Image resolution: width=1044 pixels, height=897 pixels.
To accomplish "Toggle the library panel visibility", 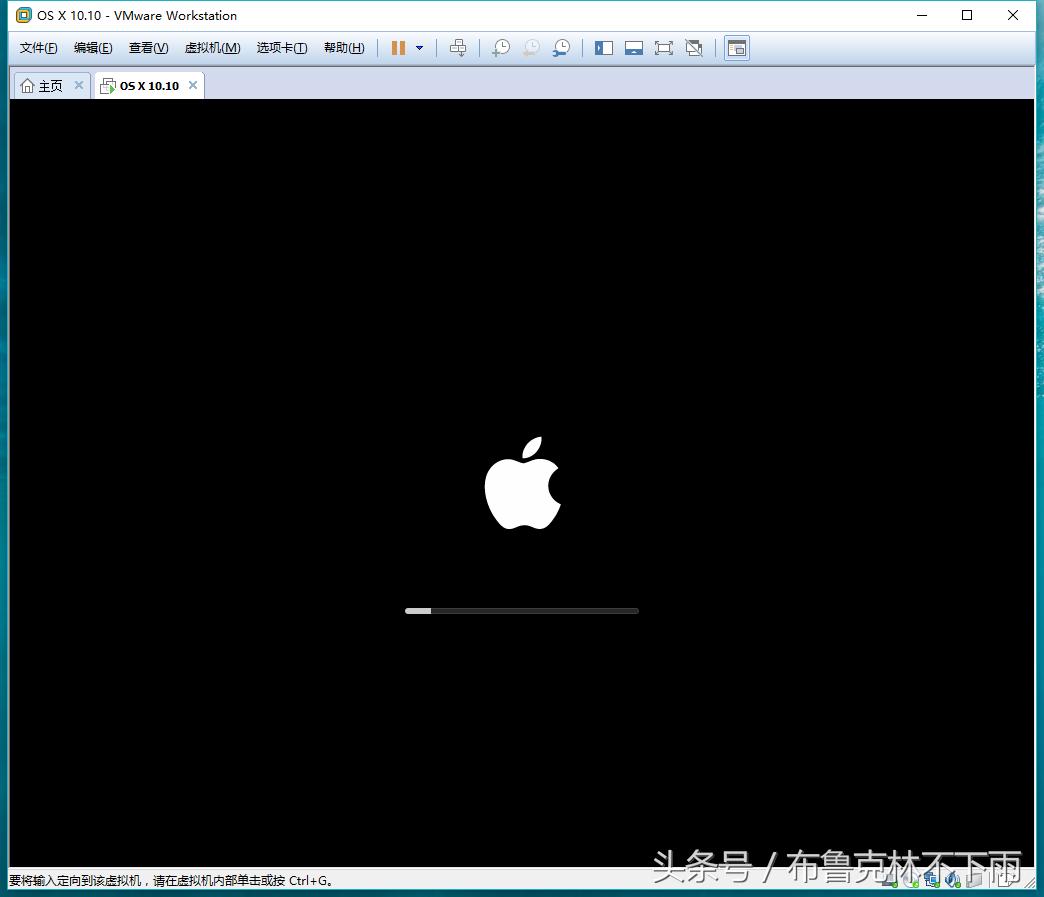I will (x=604, y=47).
